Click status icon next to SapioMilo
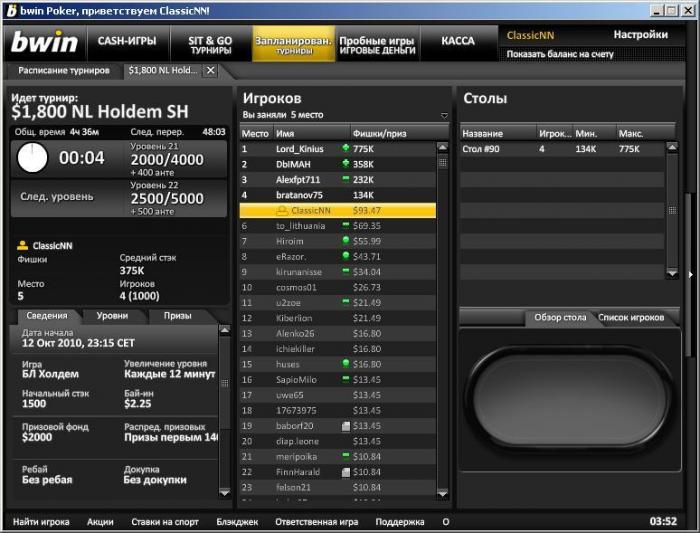700x533 pixels. tap(346, 379)
